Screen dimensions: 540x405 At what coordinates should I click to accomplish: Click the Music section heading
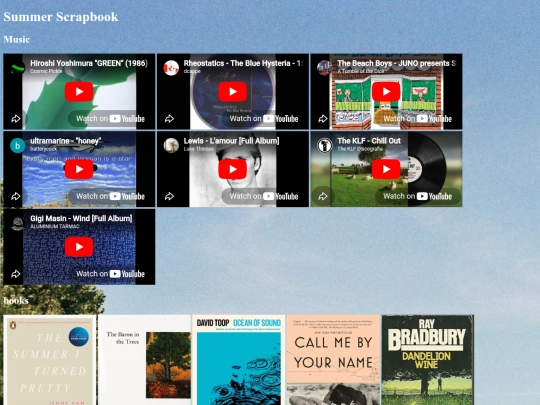click(17, 39)
